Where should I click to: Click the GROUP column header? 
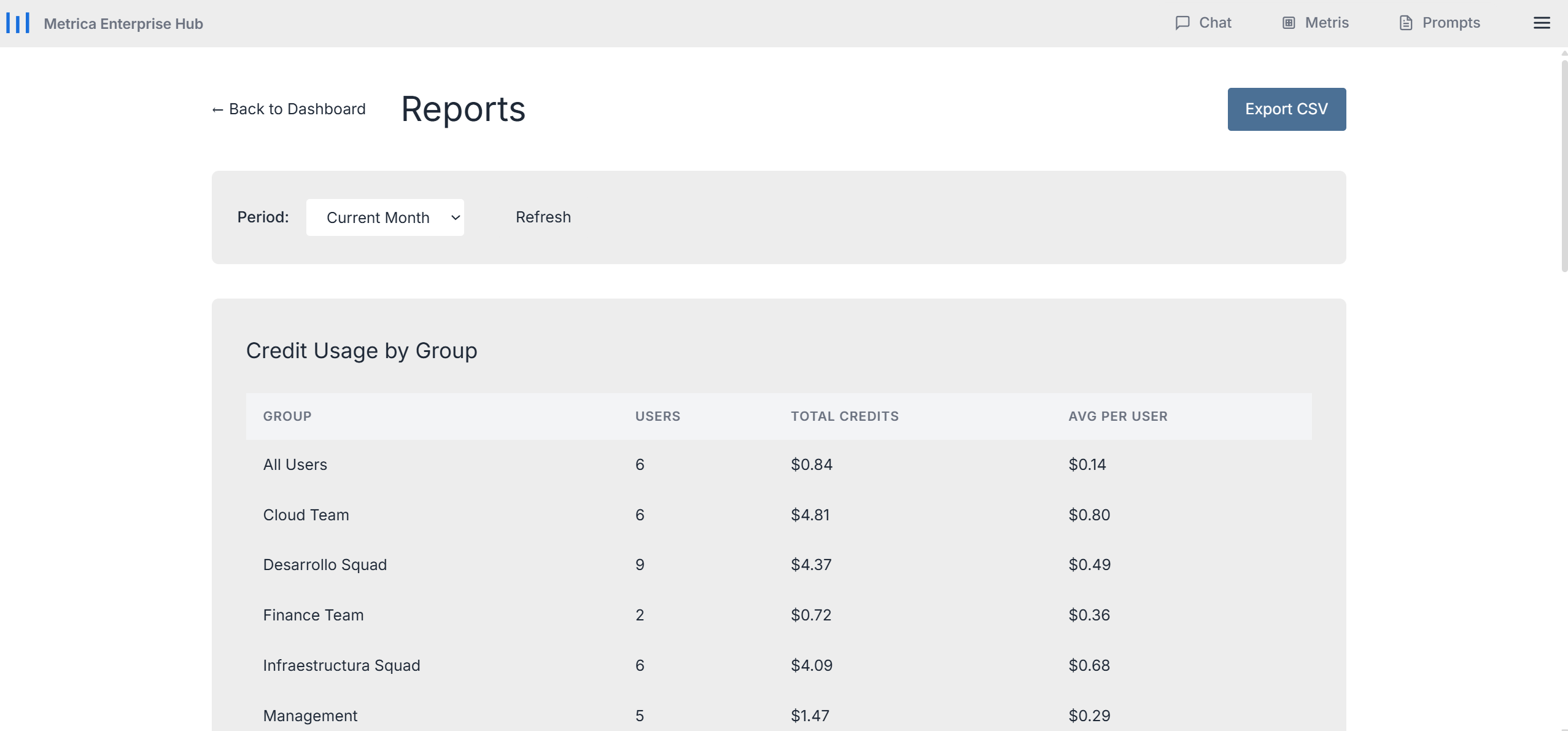click(x=287, y=416)
